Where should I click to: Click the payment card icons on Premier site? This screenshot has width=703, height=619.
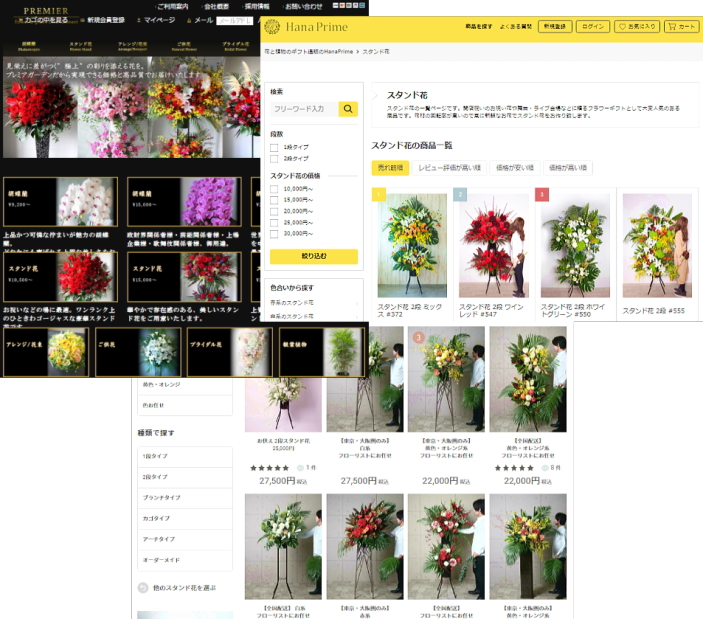click(x=349, y=5)
